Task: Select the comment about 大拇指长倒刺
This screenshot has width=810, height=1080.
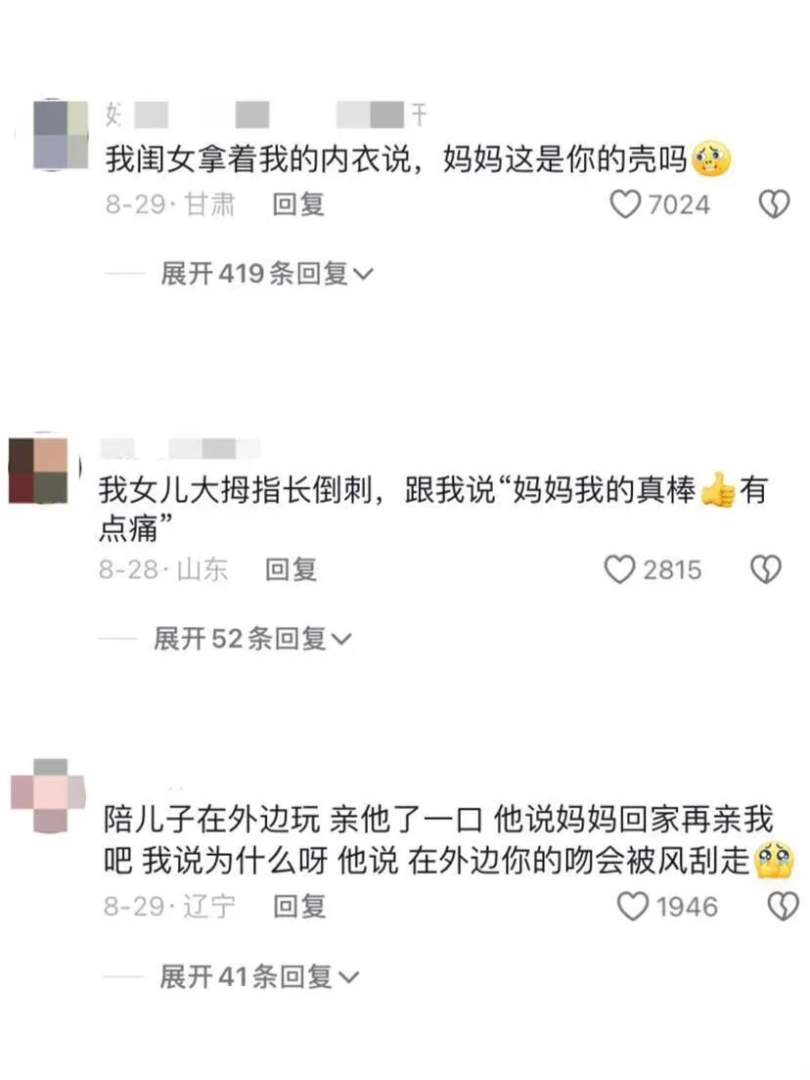Action: pos(433,509)
